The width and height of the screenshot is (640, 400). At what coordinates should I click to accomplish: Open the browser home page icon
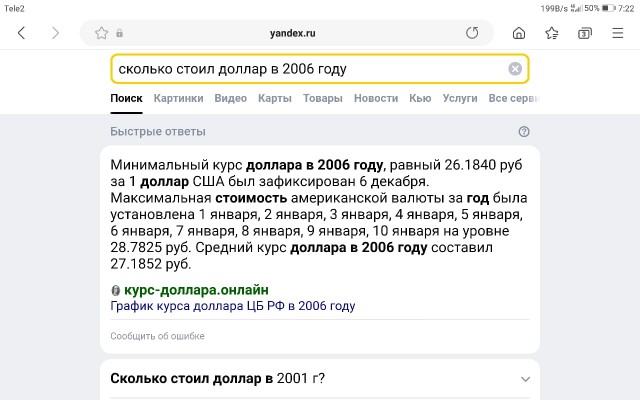(x=519, y=33)
